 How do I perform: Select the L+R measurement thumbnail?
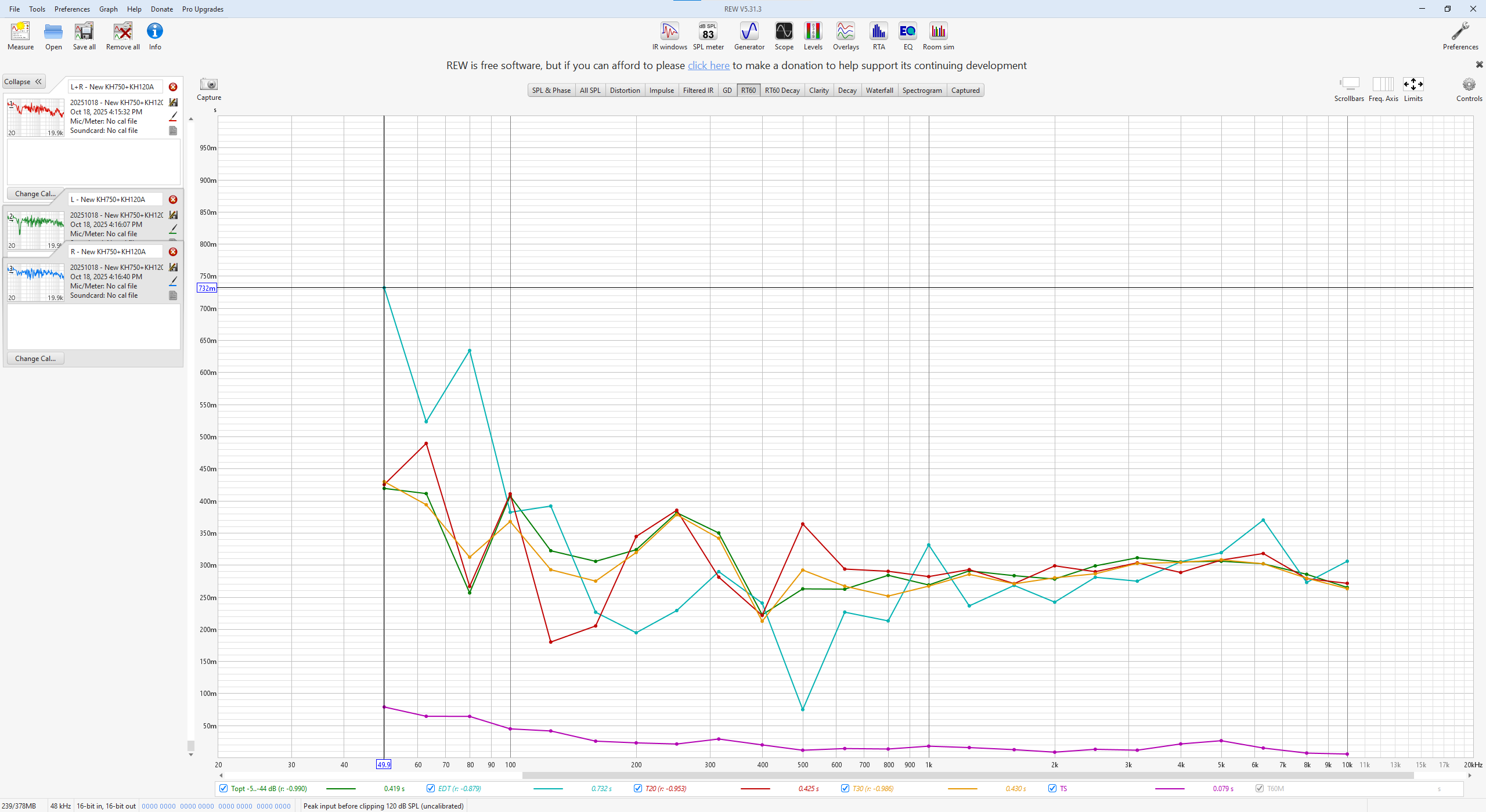(x=35, y=118)
